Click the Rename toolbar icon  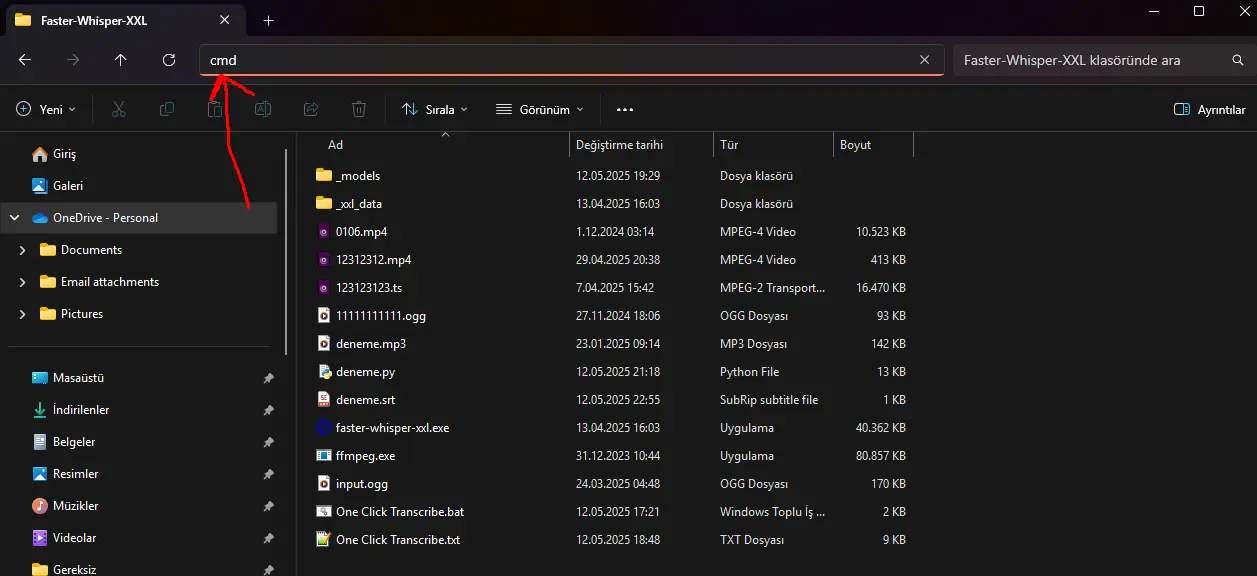click(x=263, y=109)
